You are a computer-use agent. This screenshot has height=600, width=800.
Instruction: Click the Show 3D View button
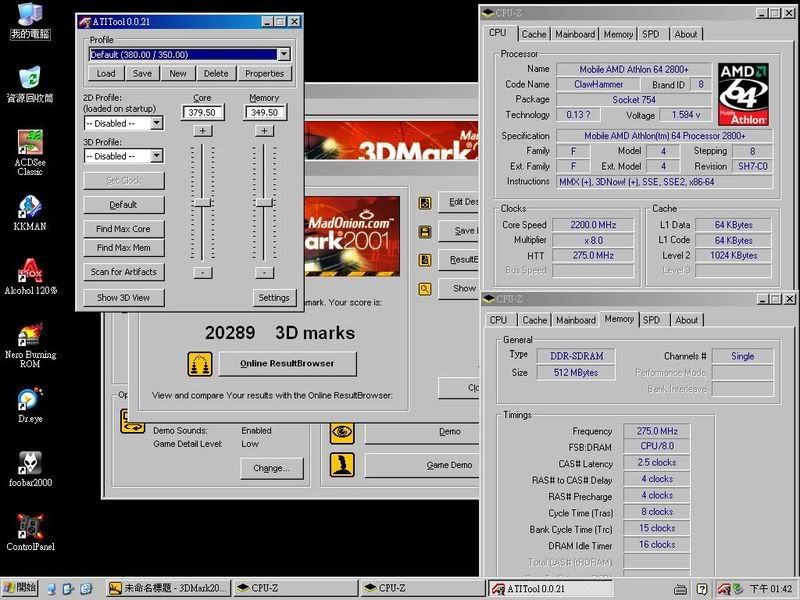[123, 297]
